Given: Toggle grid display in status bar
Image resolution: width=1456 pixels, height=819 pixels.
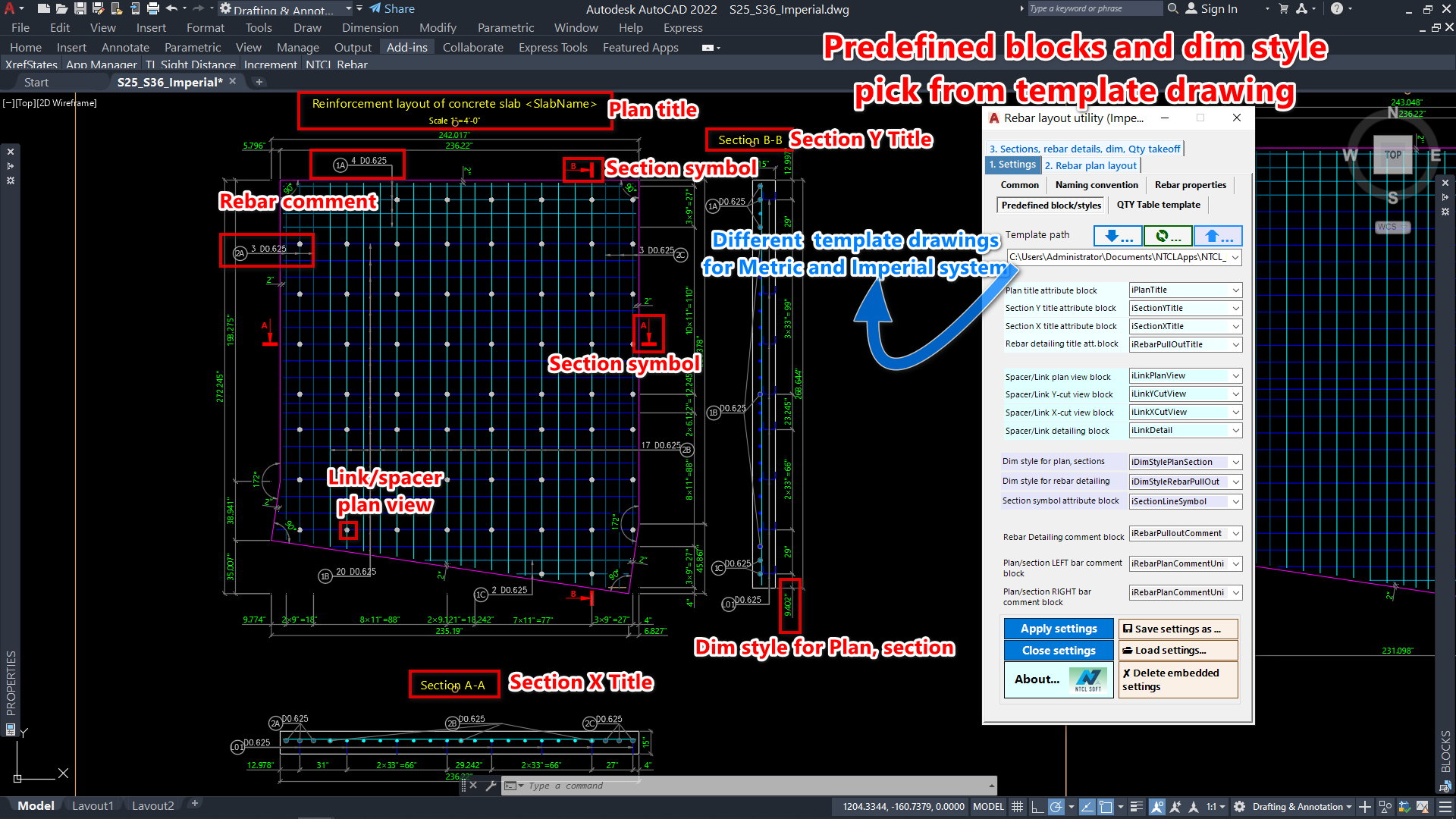Looking at the screenshot, I should pos(1017,807).
